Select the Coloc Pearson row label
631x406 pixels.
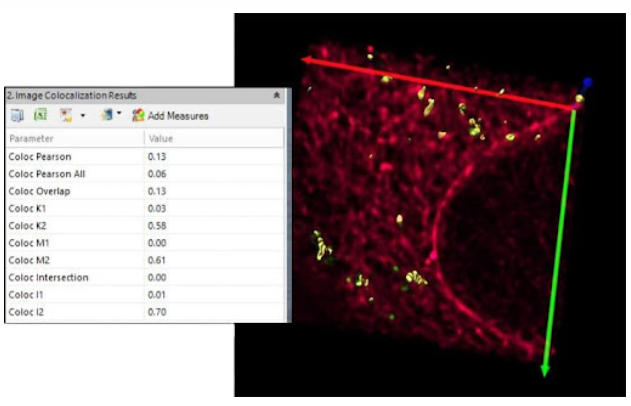(x=40, y=157)
